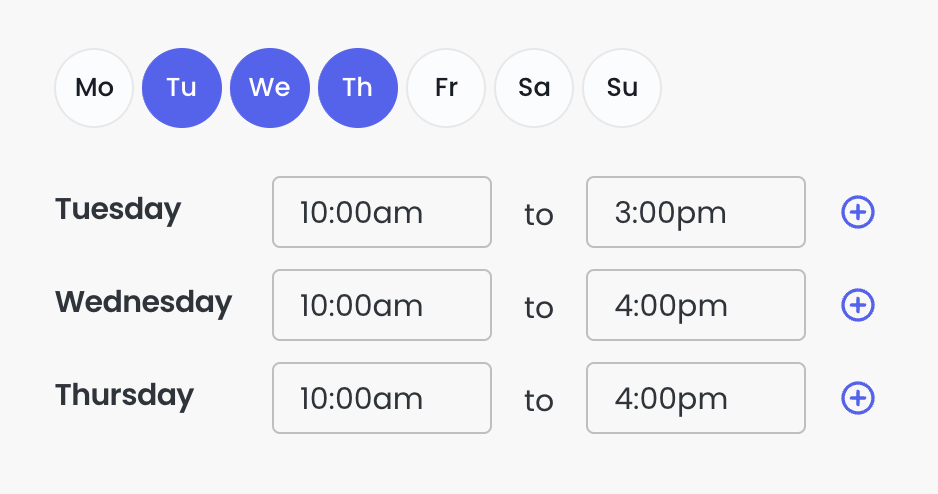Turn off the Th day circle

358,88
